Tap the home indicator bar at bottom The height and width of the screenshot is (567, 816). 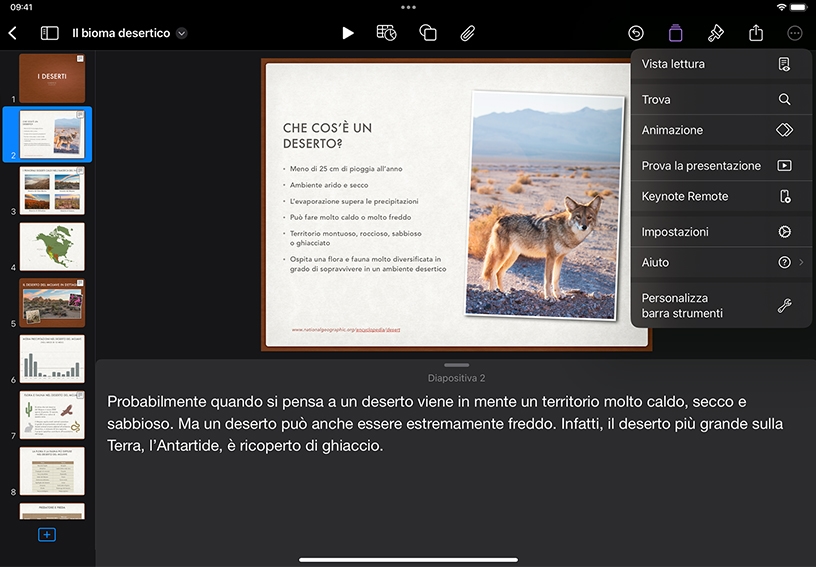tap(409, 560)
